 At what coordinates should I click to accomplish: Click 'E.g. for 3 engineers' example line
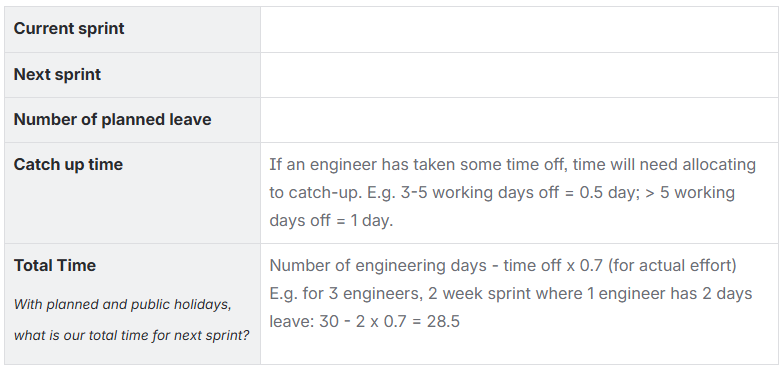[511, 293]
